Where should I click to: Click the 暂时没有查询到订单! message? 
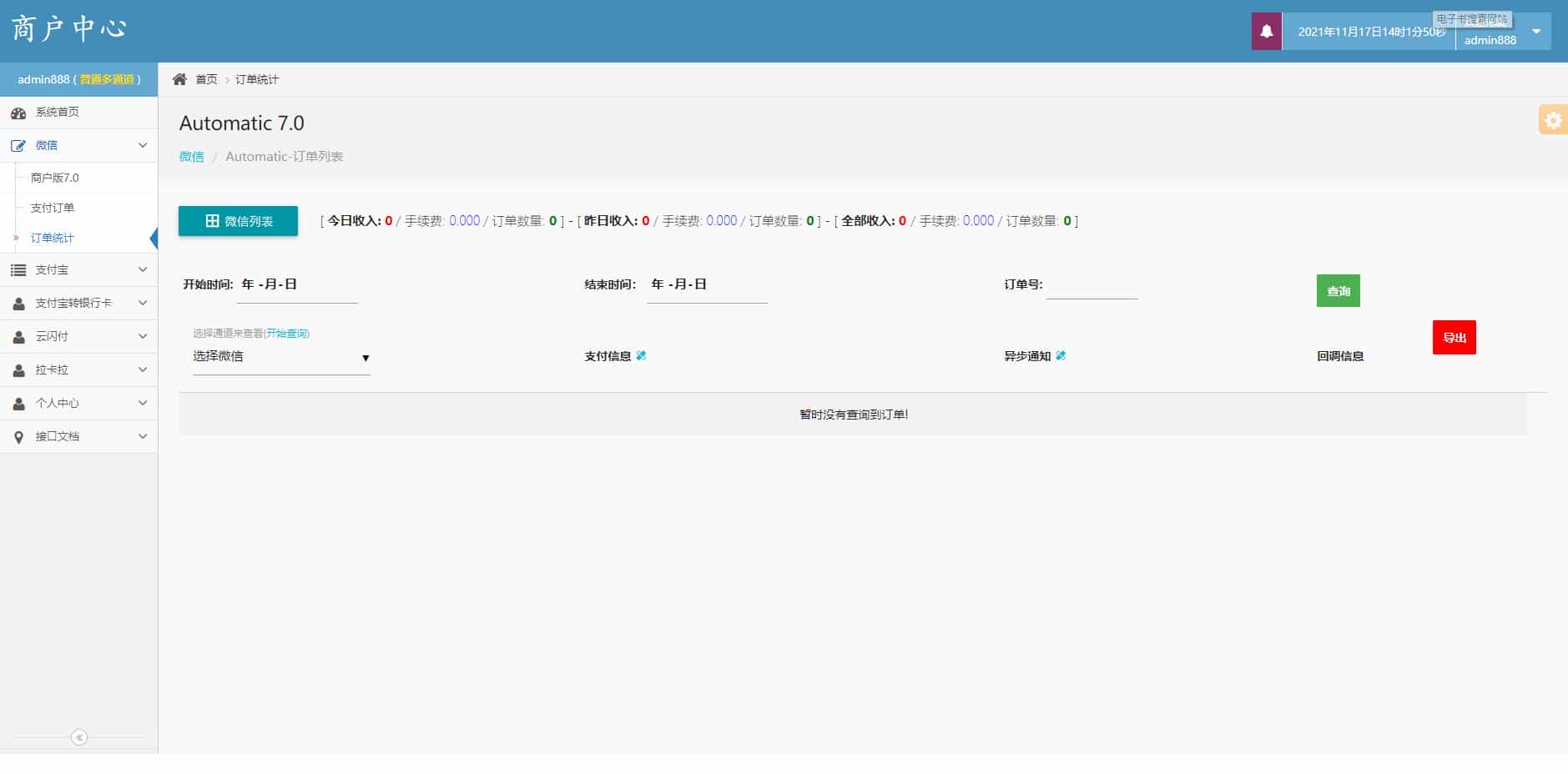[x=854, y=415]
